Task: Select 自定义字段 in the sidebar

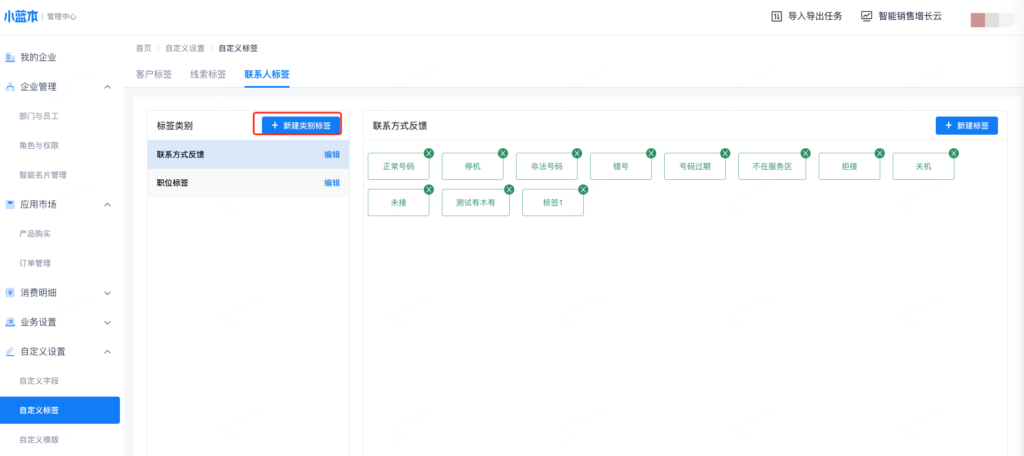Action: point(40,381)
